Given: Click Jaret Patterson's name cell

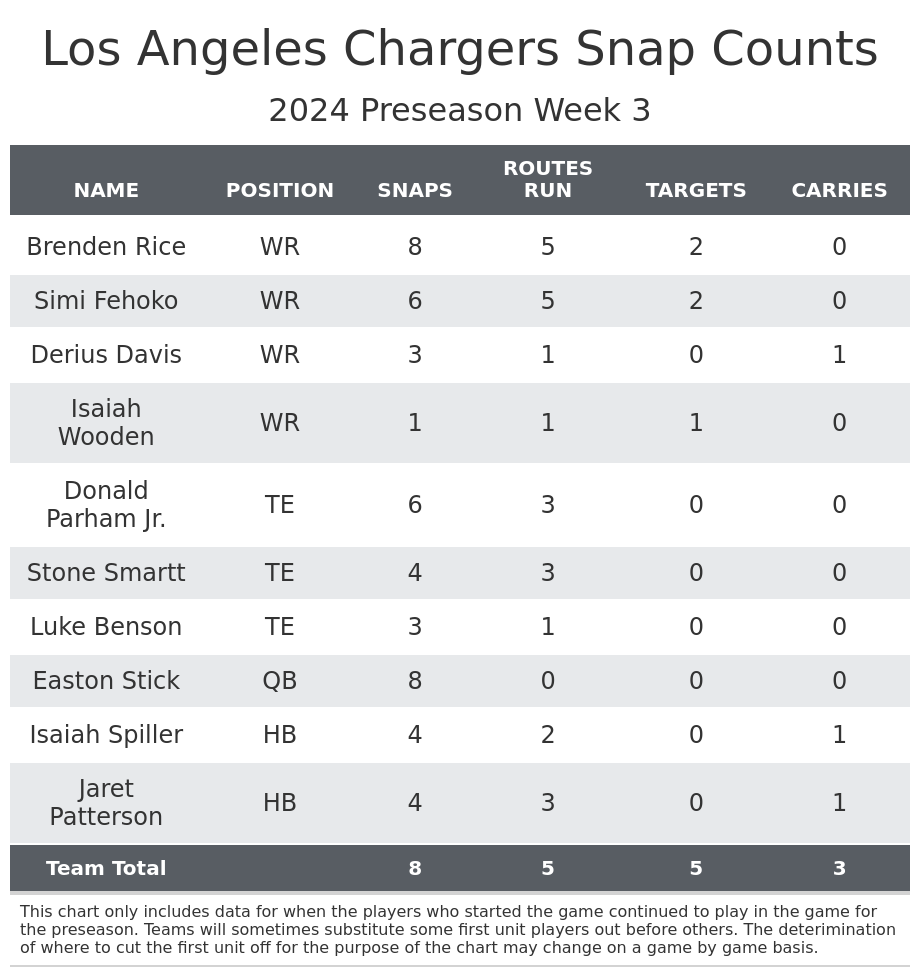Looking at the screenshot, I should [106, 803].
